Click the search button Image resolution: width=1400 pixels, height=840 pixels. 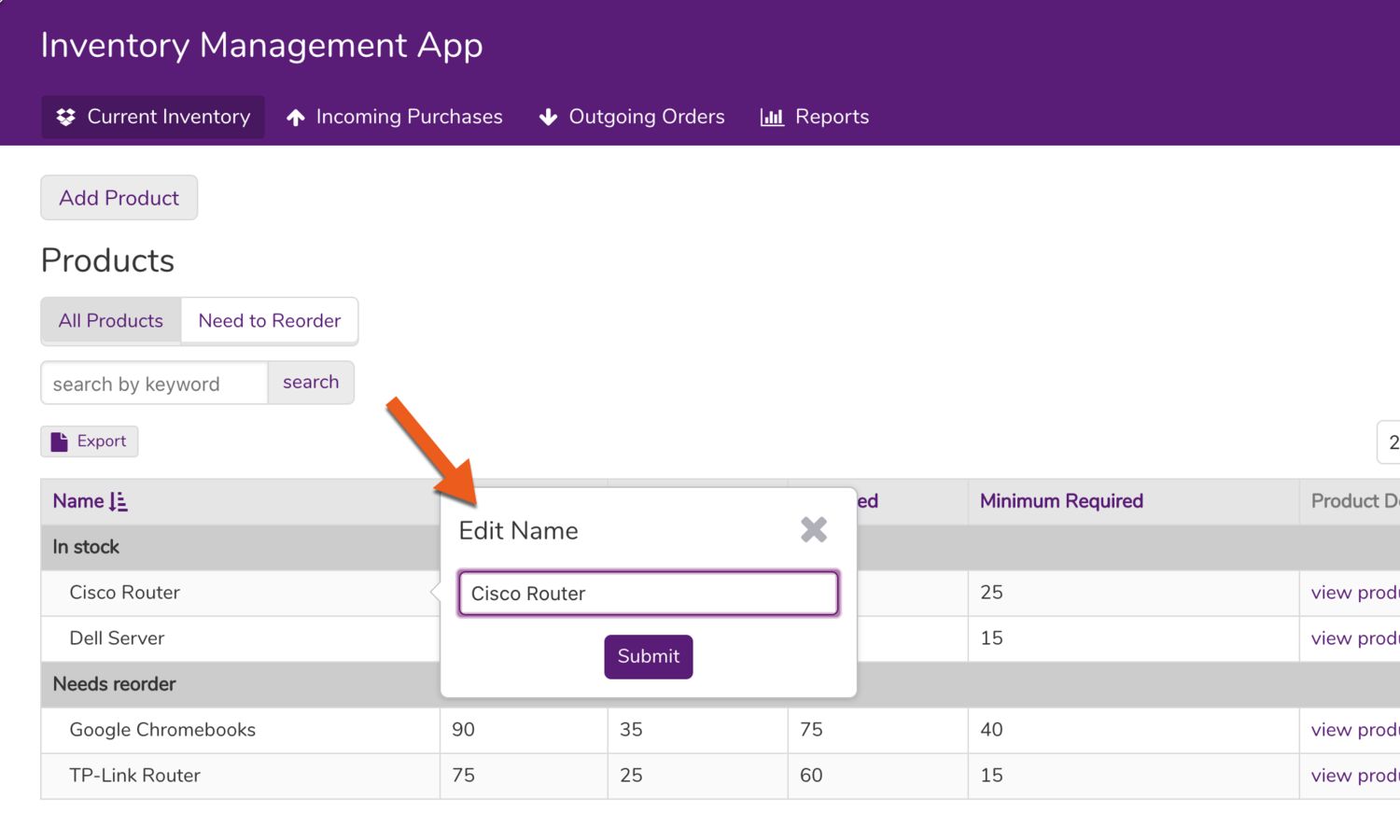coord(311,383)
